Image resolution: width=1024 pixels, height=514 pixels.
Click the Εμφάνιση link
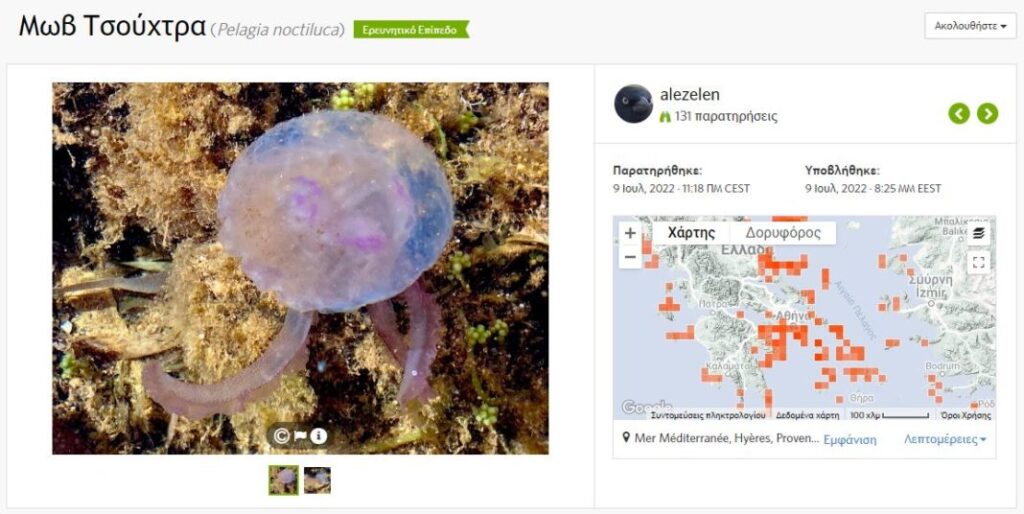pyautogui.click(x=850, y=440)
